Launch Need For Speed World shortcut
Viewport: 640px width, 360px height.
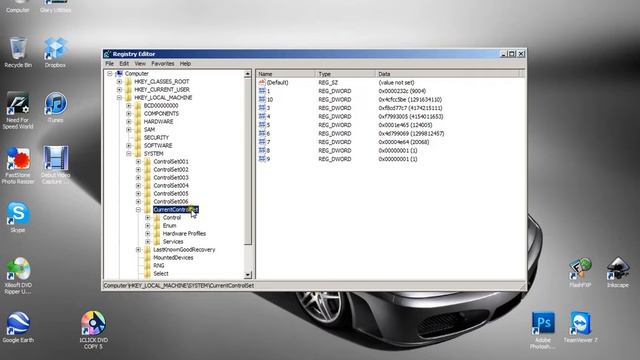click(x=18, y=109)
